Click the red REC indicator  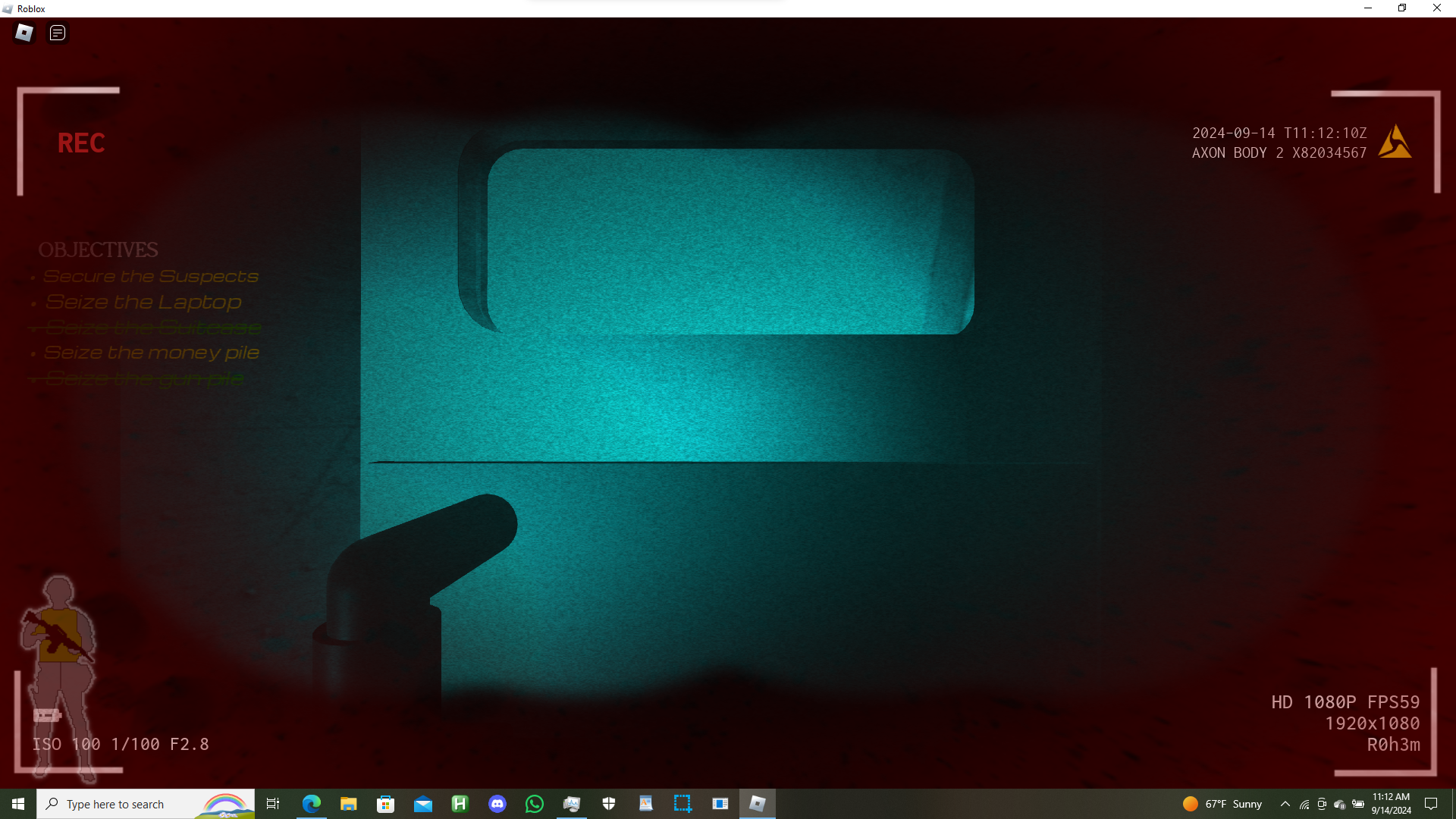click(x=81, y=143)
